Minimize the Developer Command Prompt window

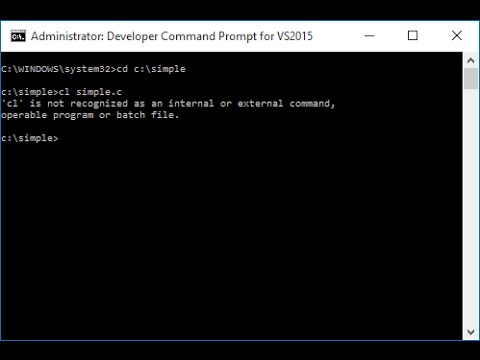coord(369,36)
